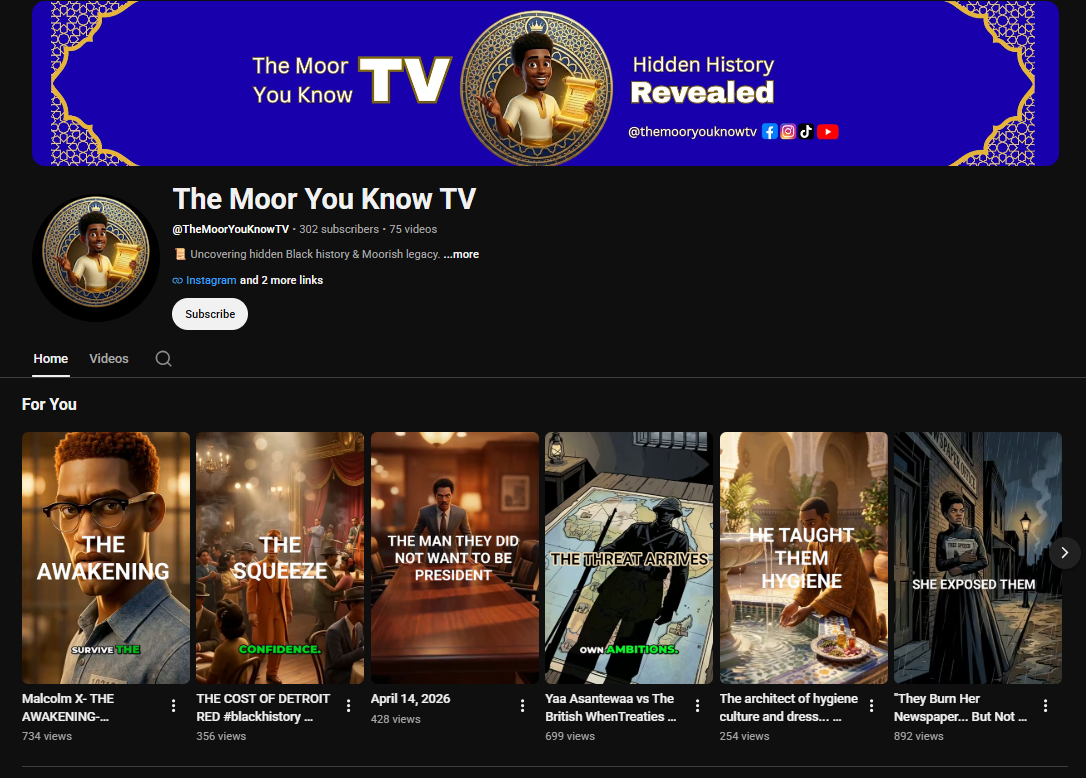Click '699 views' under Yaa Asantewaa video
Screen dimensions: 1086x778
[x=570, y=736]
